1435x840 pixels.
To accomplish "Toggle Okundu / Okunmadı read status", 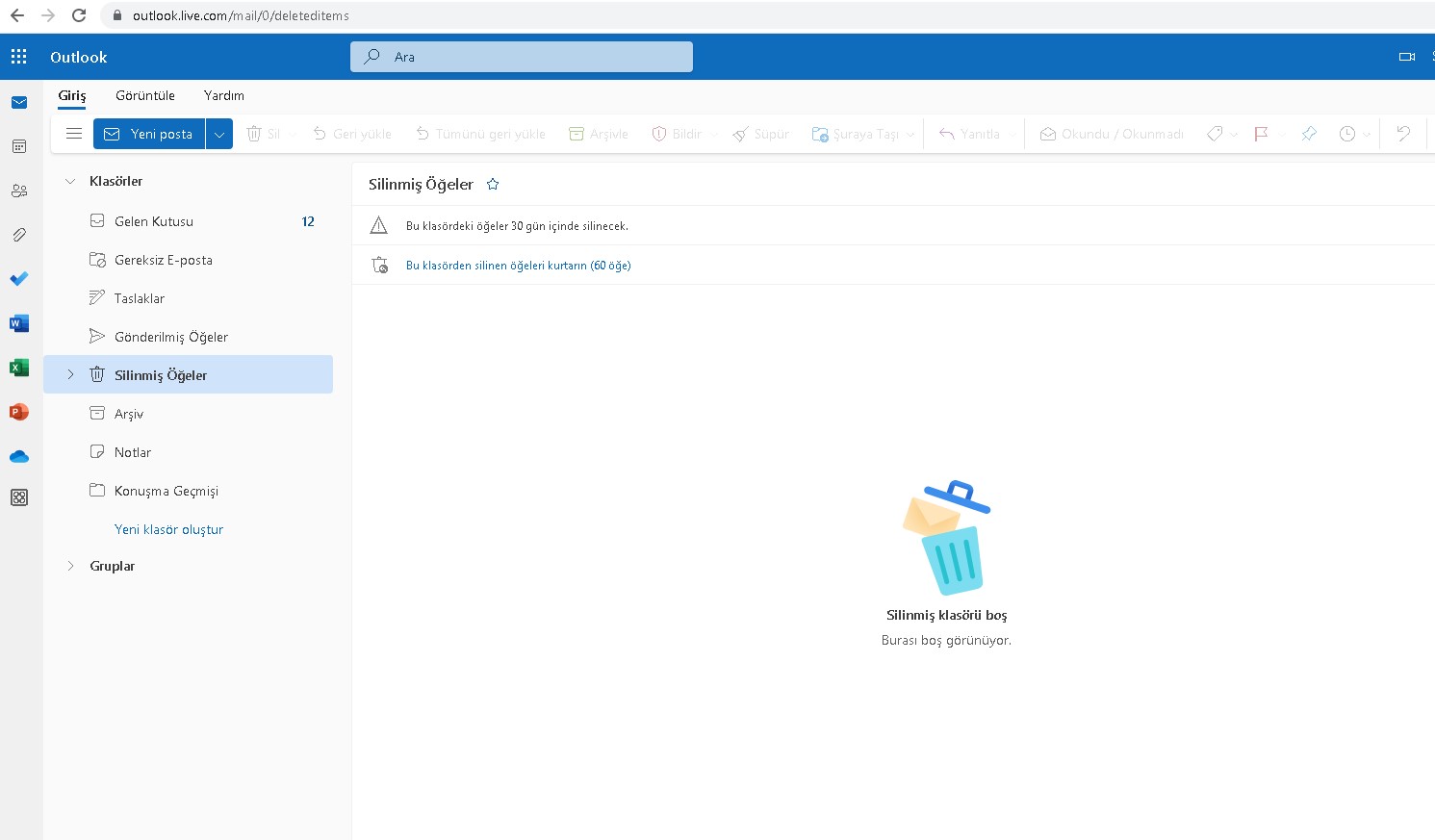I will 1111,134.
